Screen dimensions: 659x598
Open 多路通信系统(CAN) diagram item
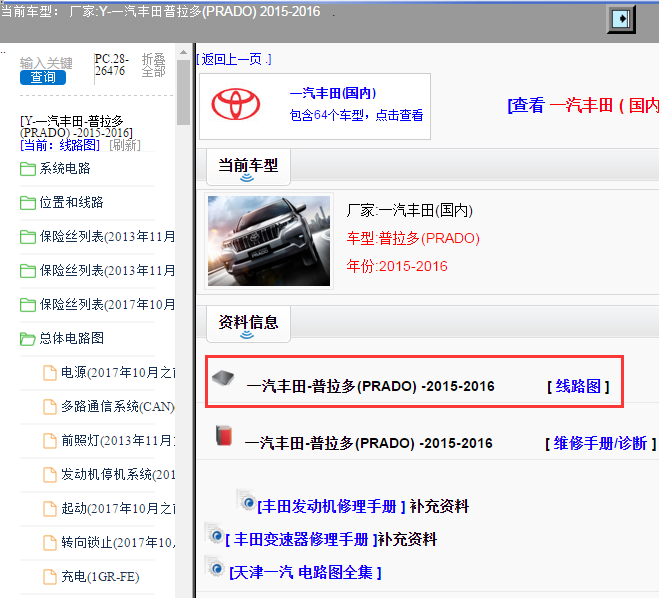click(x=118, y=406)
